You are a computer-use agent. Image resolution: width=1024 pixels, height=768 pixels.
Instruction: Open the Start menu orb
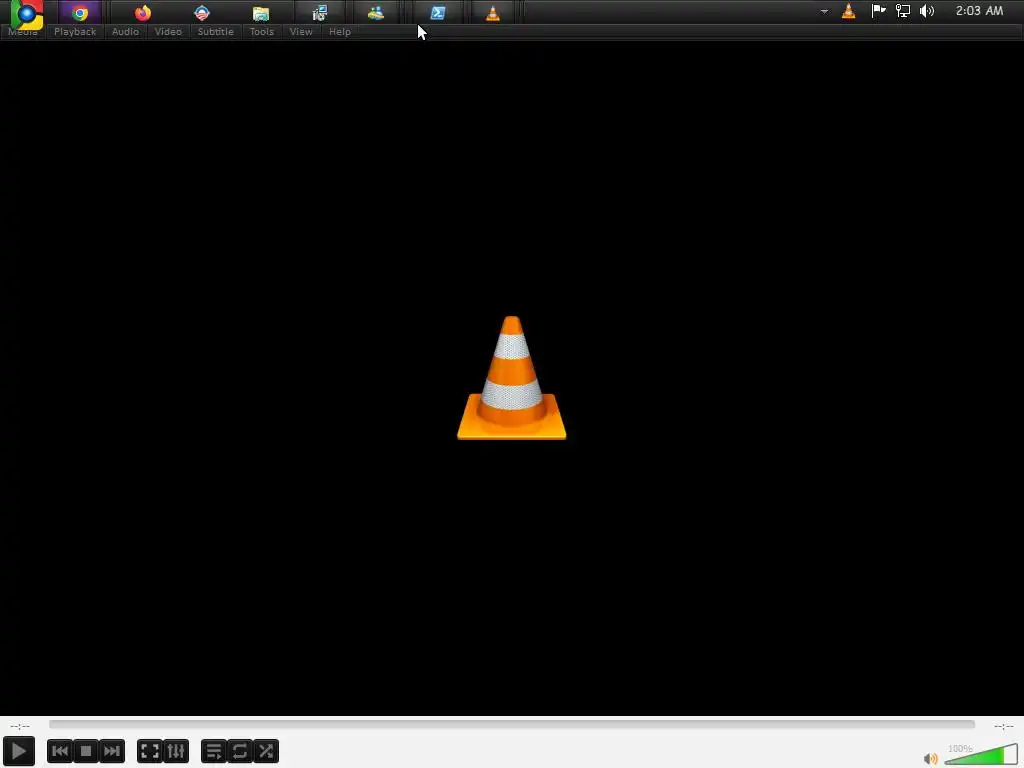tap(27, 14)
